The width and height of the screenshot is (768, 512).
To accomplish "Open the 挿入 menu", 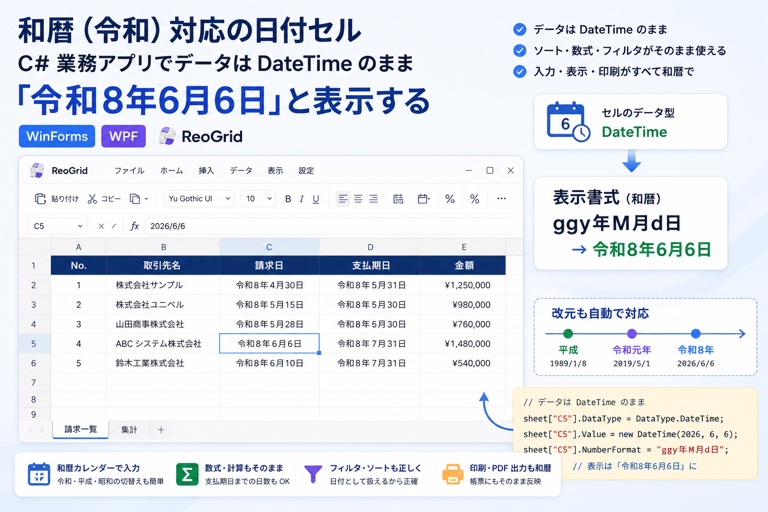I will click(206, 171).
